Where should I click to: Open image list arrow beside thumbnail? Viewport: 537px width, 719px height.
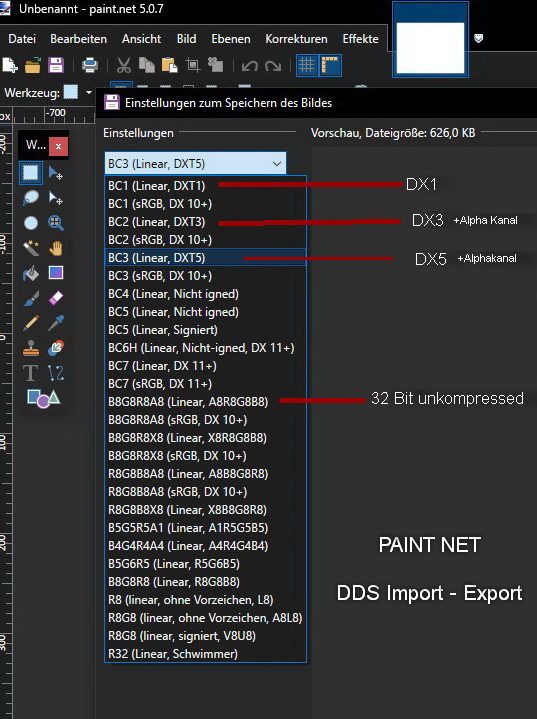[x=478, y=39]
